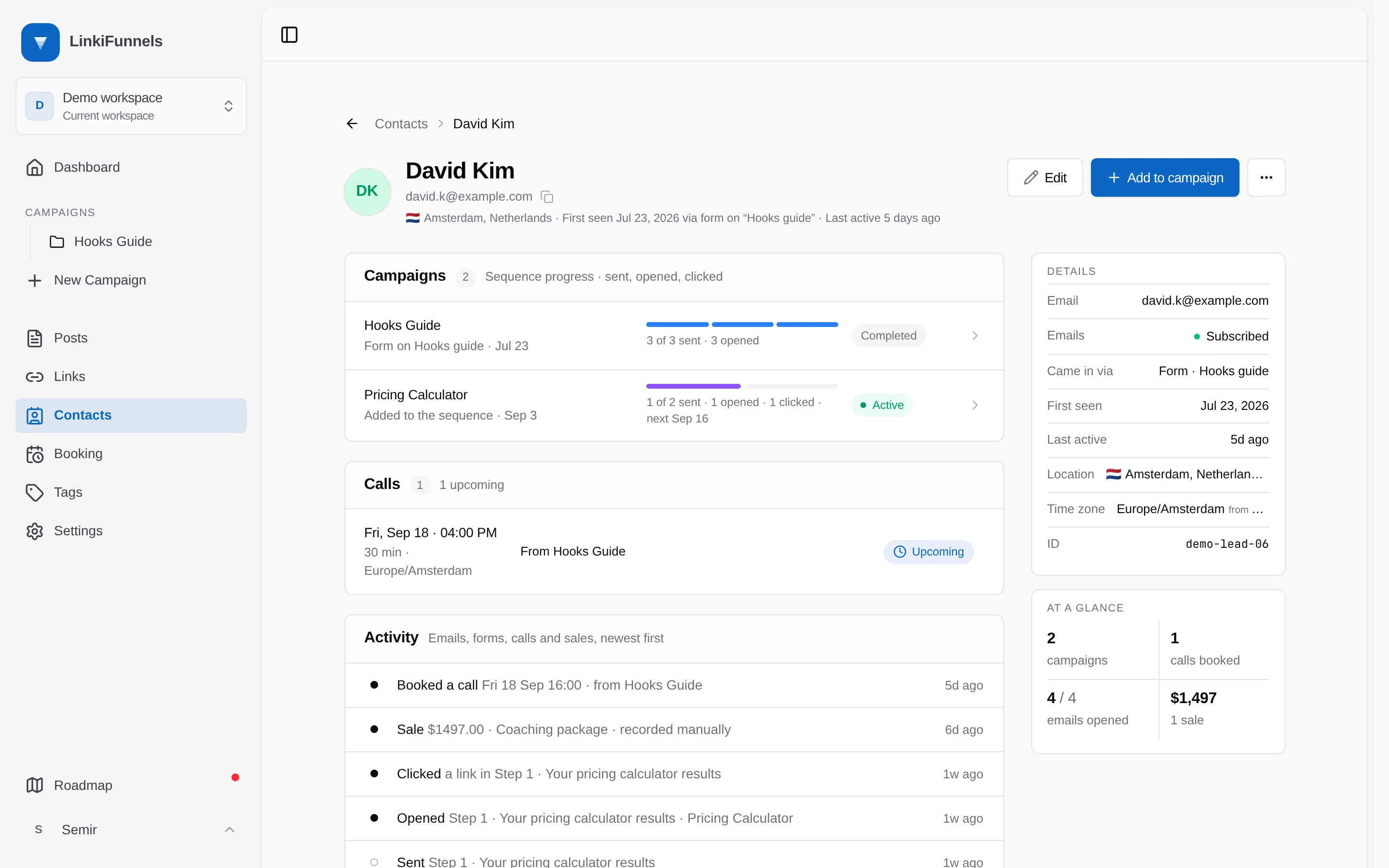Image resolution: width=1389 pixels, height=868 pixels.
Task: Click Add to campaign button
Action: tap(1165, 177)
